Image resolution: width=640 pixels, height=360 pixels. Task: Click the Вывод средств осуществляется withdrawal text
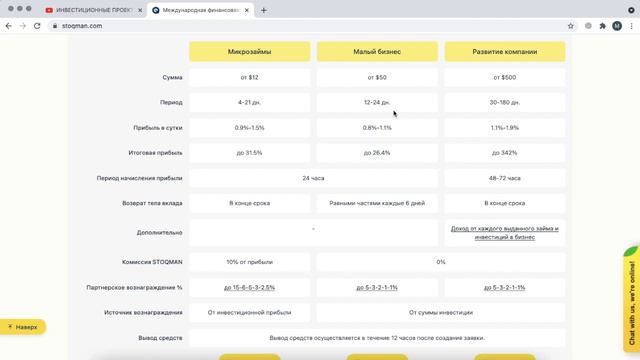pyautogui.click(x=377, y=338)
